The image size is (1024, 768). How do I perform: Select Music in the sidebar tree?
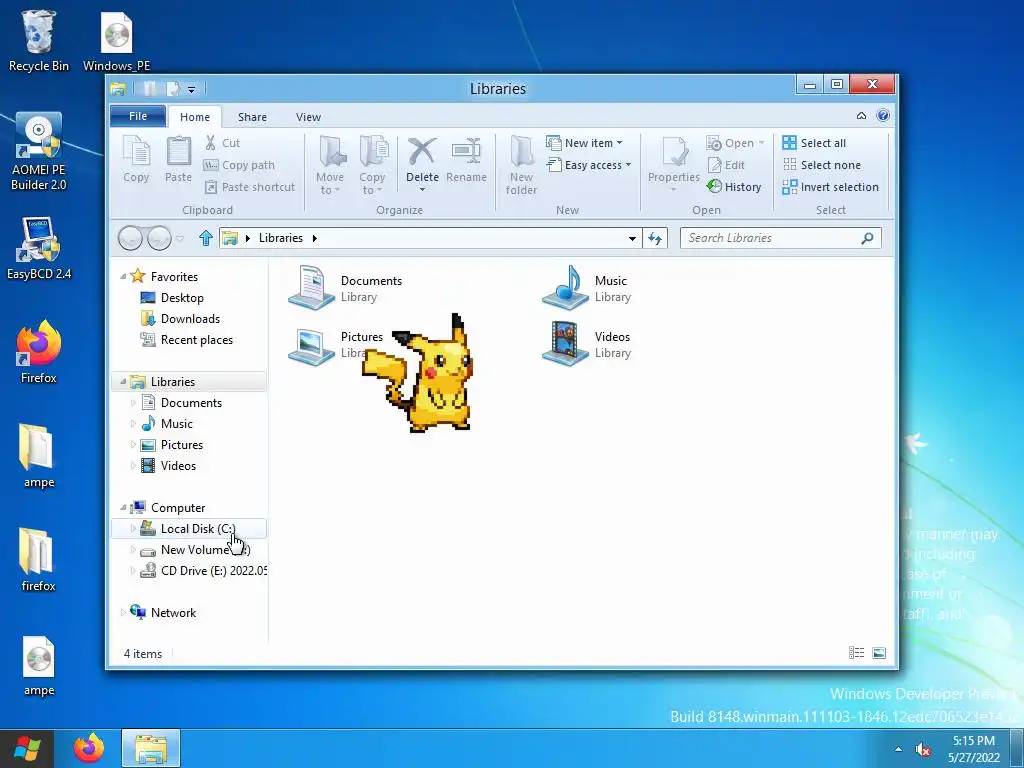(x=176, y=424)
